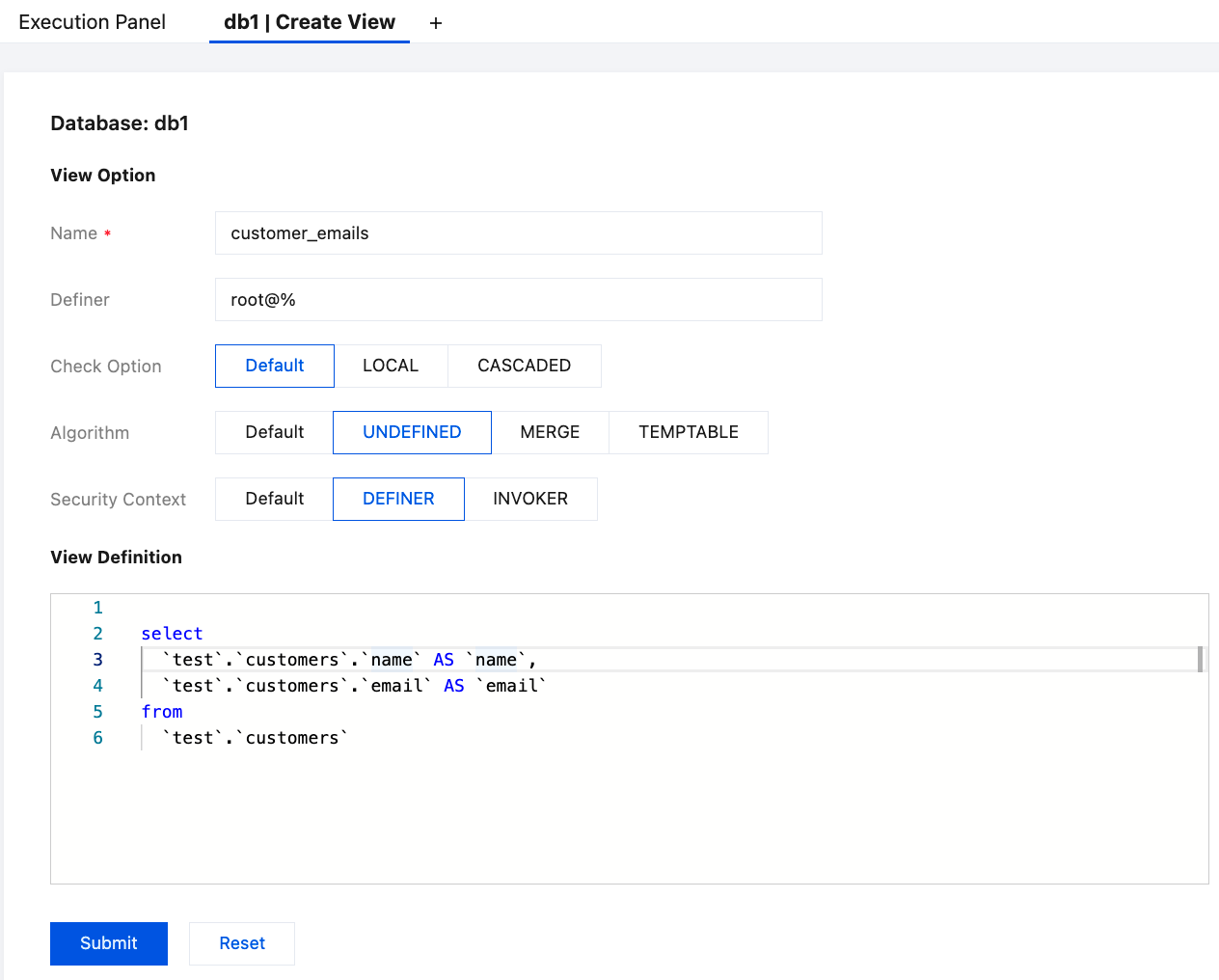Click the from keyword on line 5
This screenshot has height=980, width=1219.
(162, 712)
